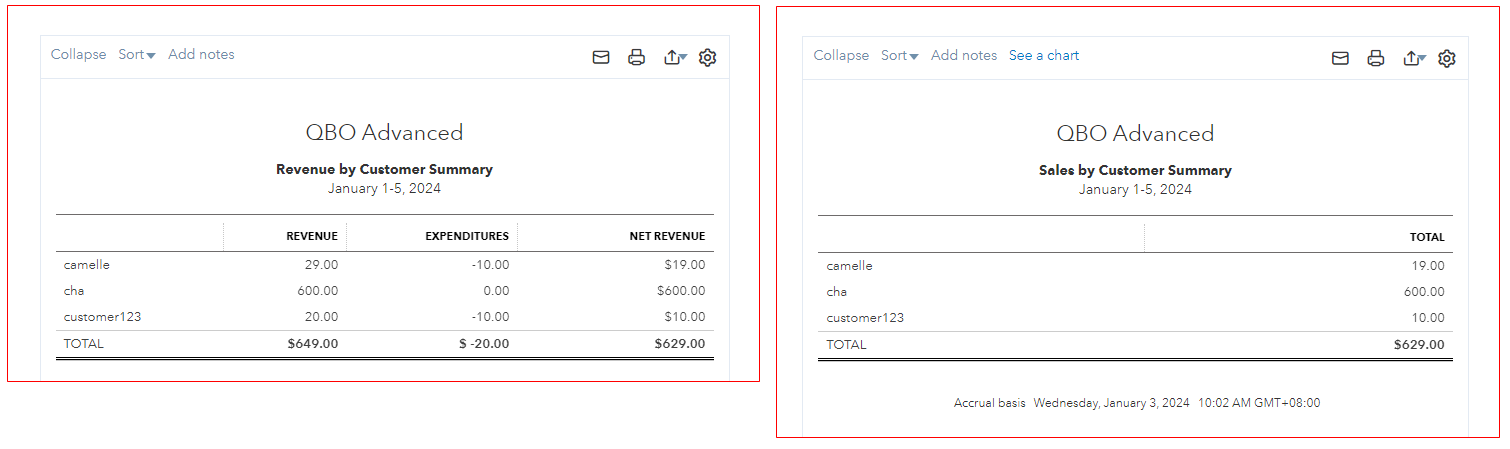
Task: Open camelle's $19.00 net revenue amount
Action: 685,265
